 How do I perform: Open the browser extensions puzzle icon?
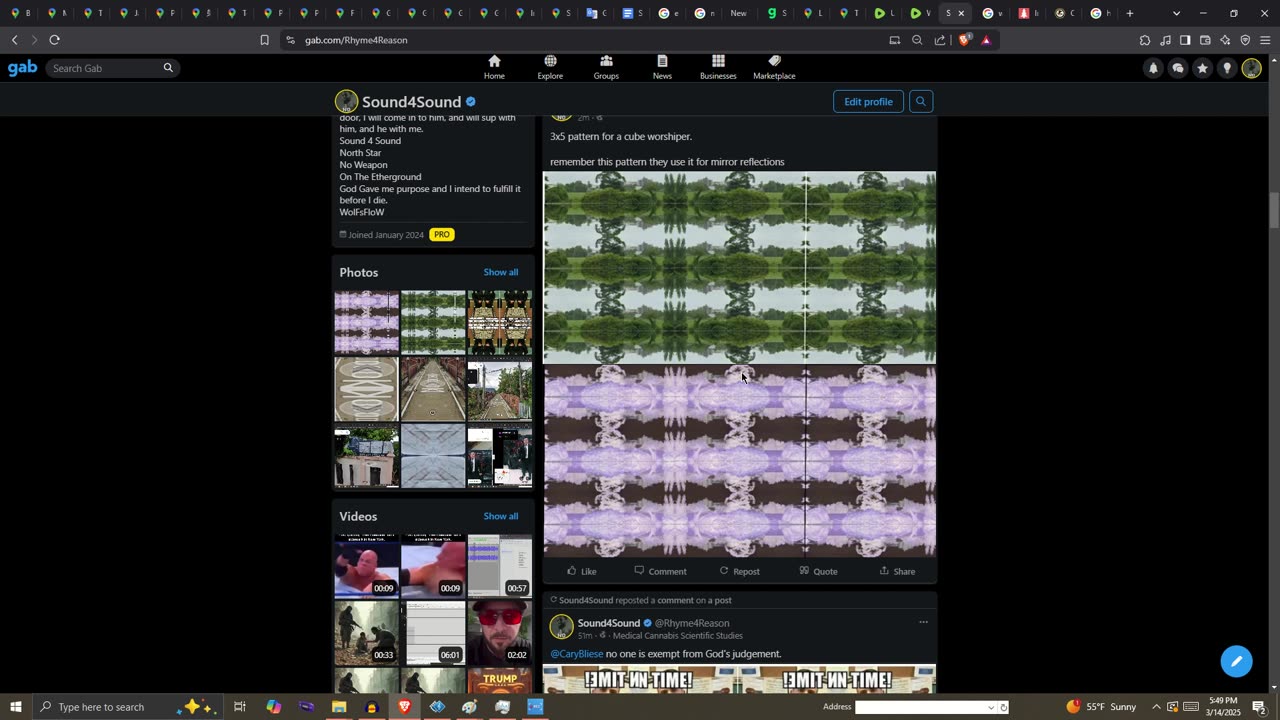coord(1145,40)
